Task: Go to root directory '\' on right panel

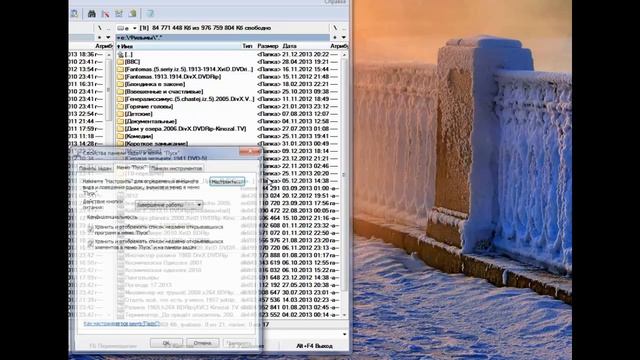Action: point(335,28)
